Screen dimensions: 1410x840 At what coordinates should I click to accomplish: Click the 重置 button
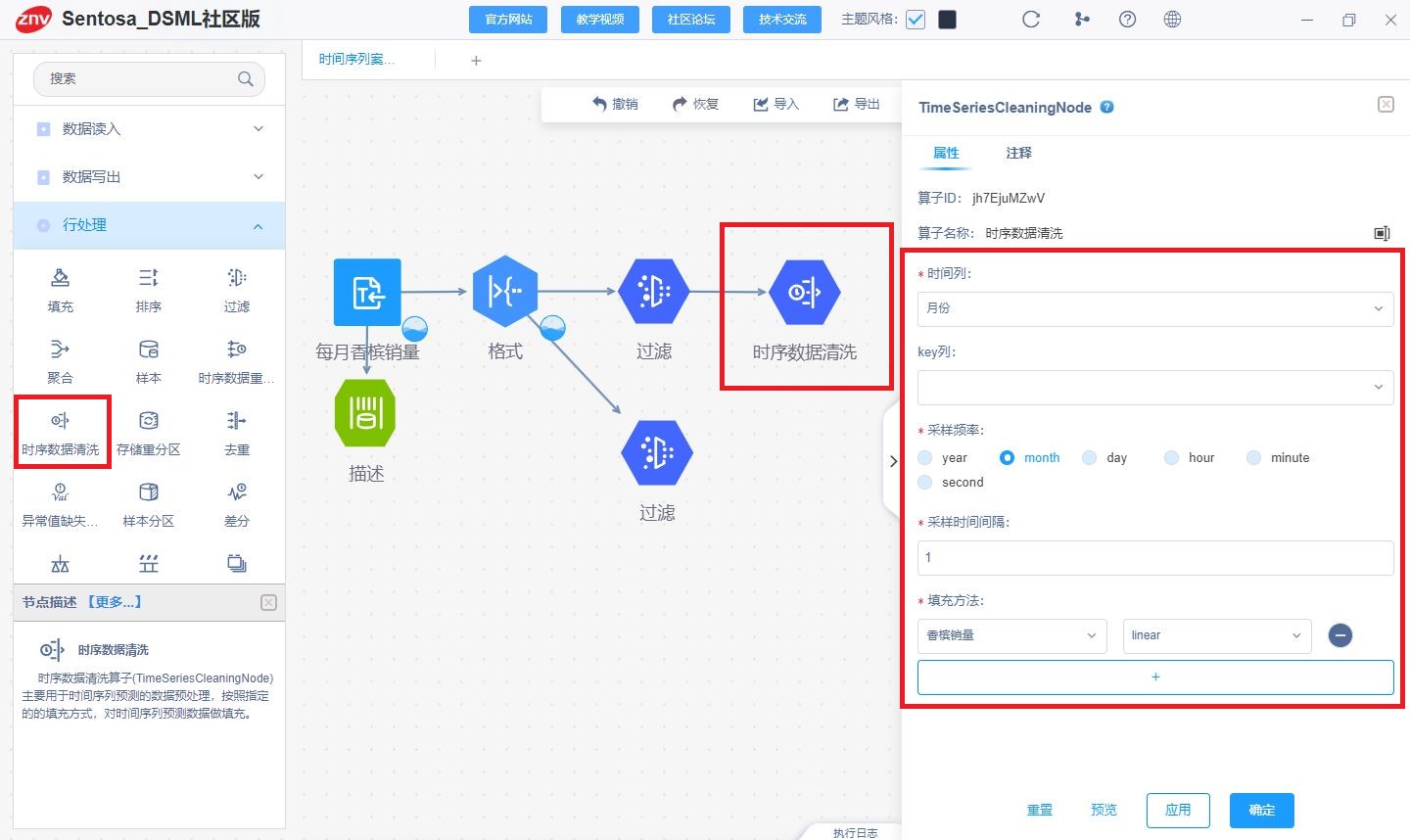tap(1040, 811)
